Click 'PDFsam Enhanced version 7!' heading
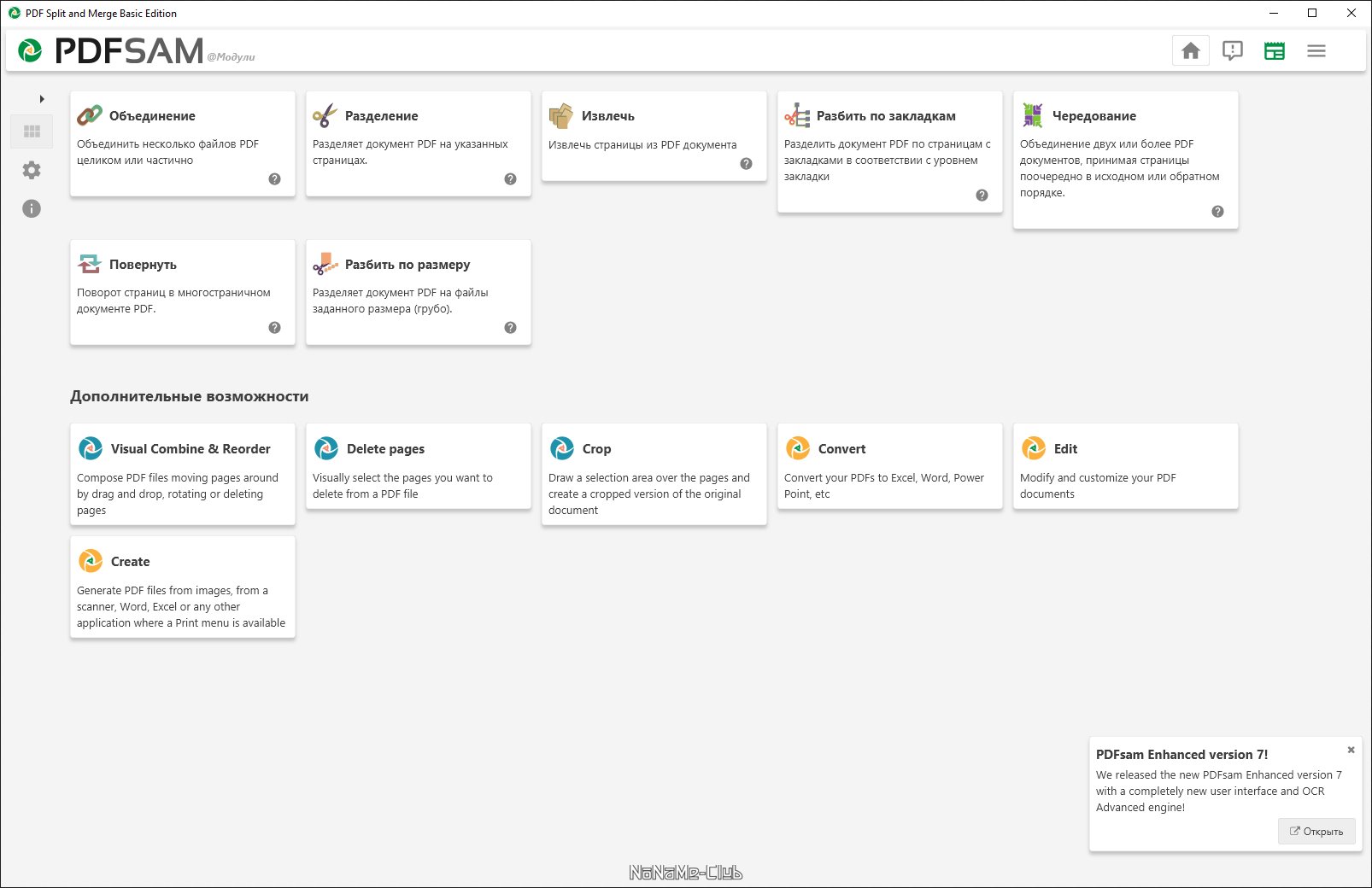The height and width of the screenshot is (888, 1372). coord(1181,755)
